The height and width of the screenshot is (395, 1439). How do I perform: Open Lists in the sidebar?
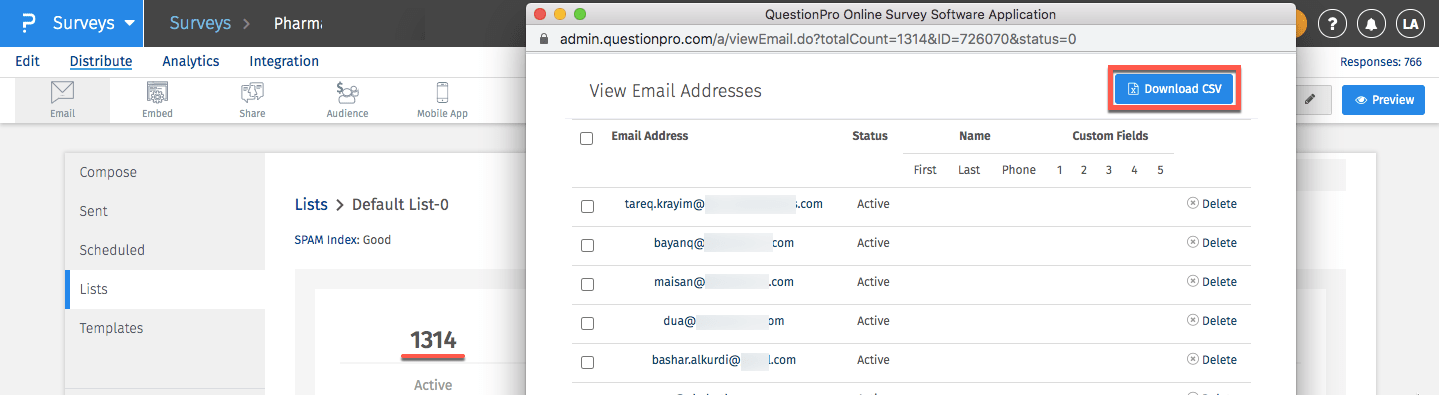tap(165, 289)
